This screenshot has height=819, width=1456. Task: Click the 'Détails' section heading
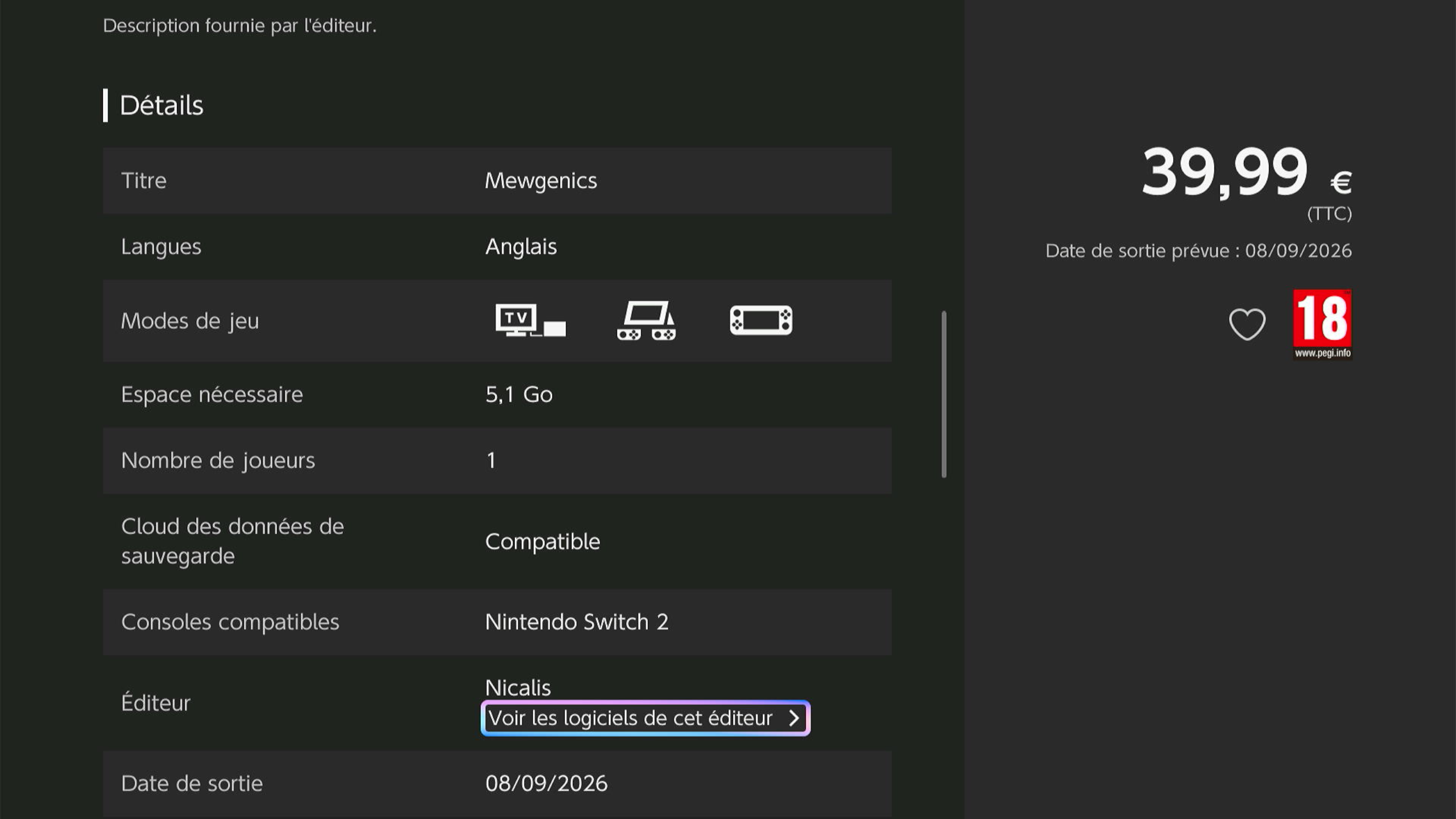coord(162,105)
